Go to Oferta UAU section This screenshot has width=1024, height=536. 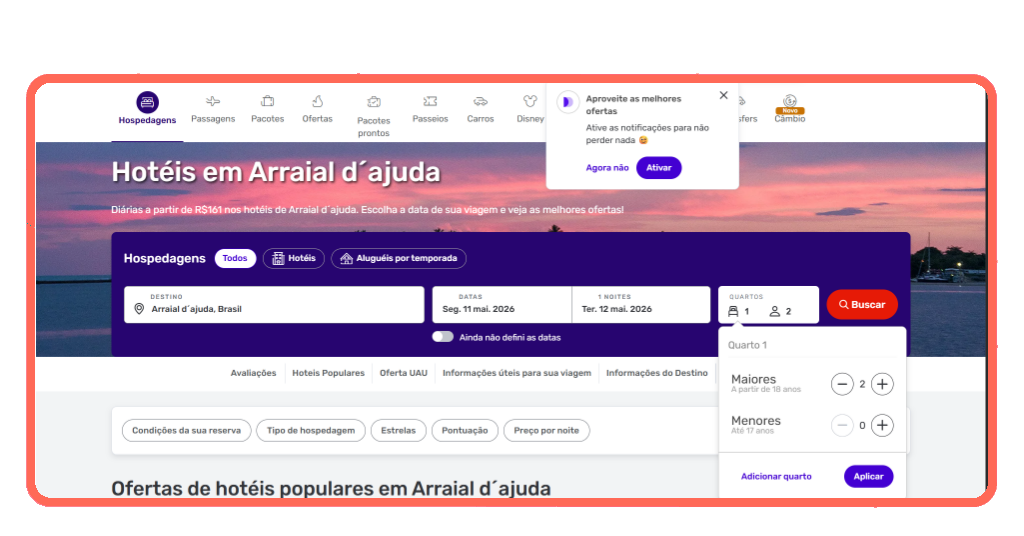point(404,373)
